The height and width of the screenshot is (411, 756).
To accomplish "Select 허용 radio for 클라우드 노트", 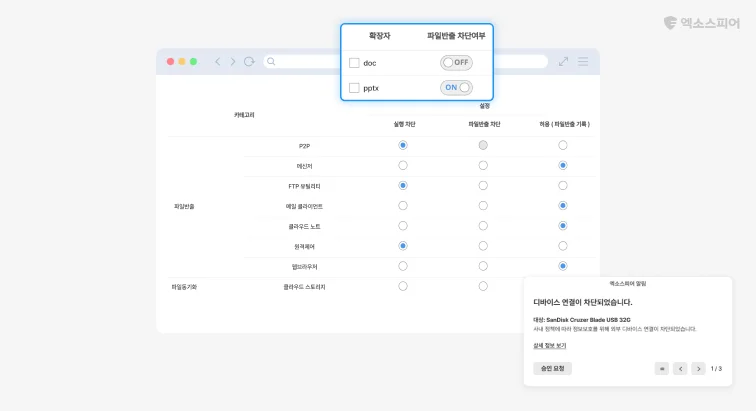I will [563, 226].
